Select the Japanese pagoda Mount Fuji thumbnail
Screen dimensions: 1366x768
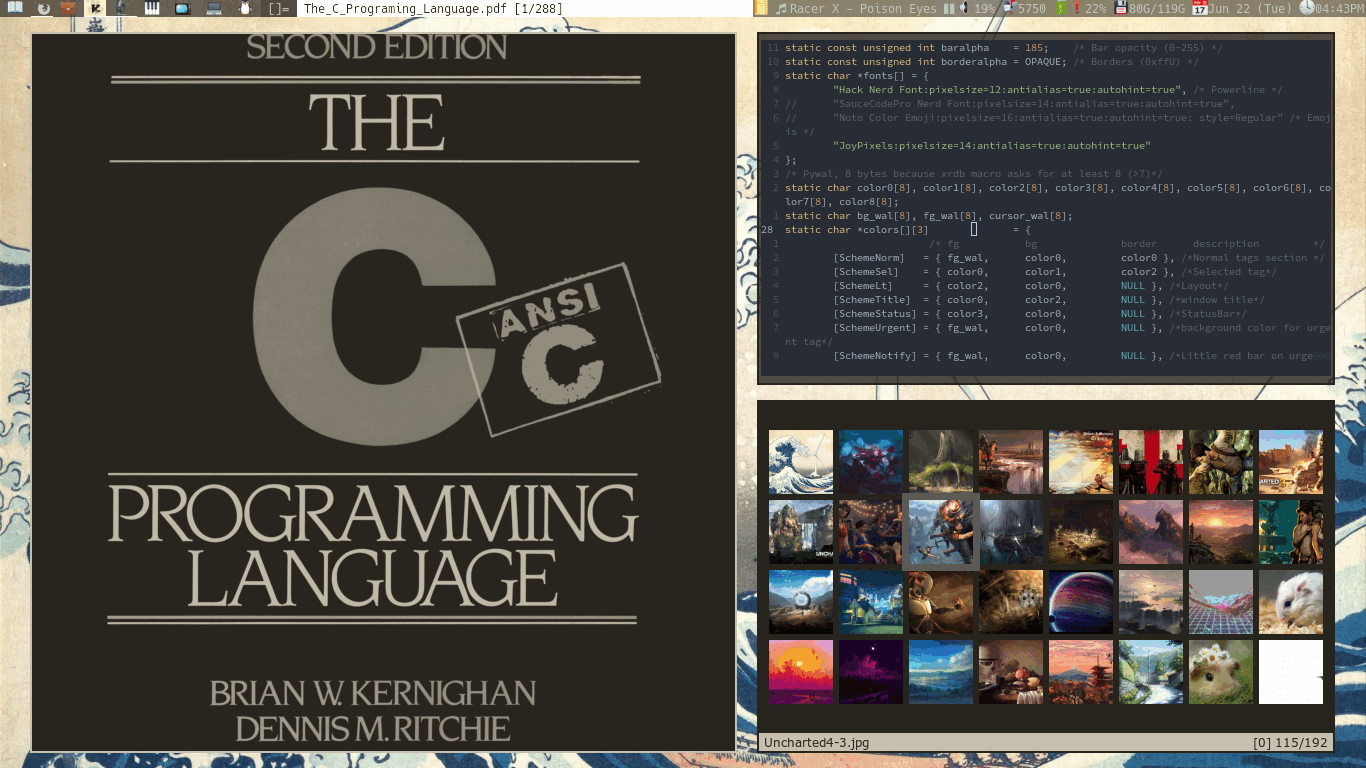(x=1081, y=672)
